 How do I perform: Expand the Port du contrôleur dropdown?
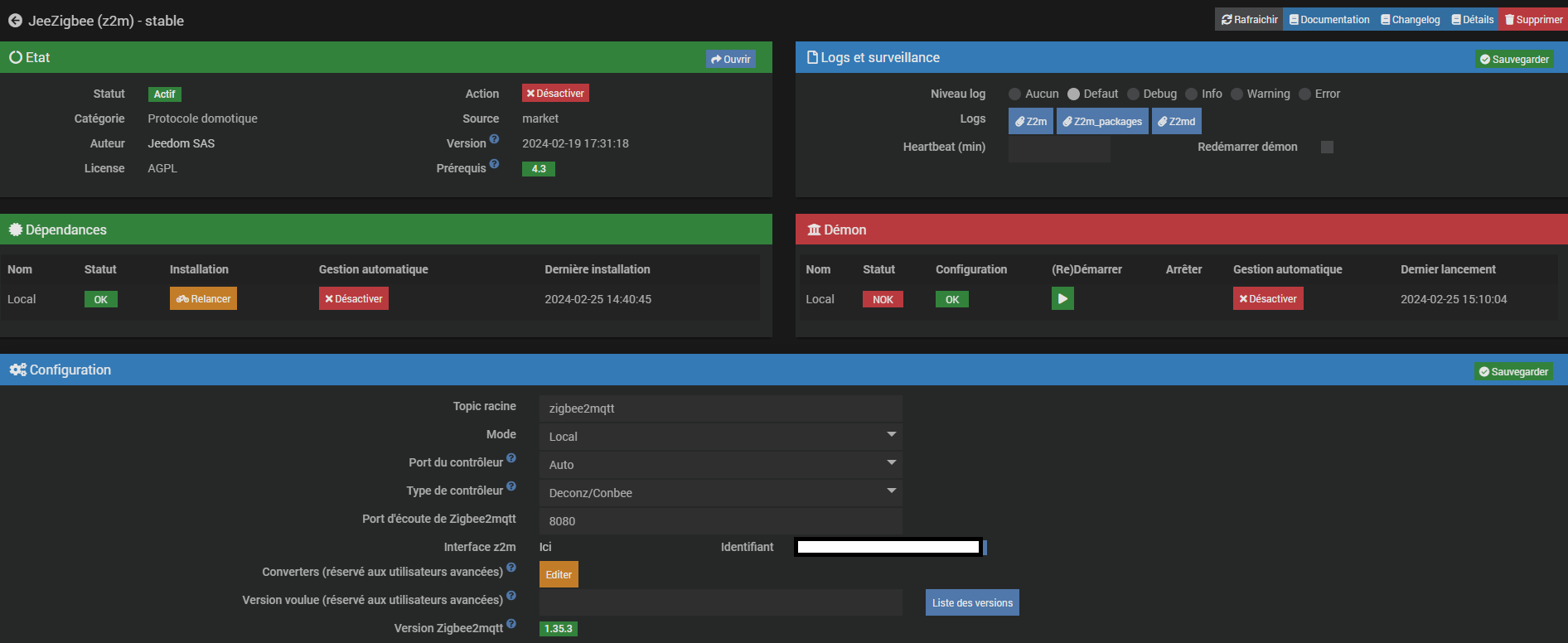coord(720,464)
